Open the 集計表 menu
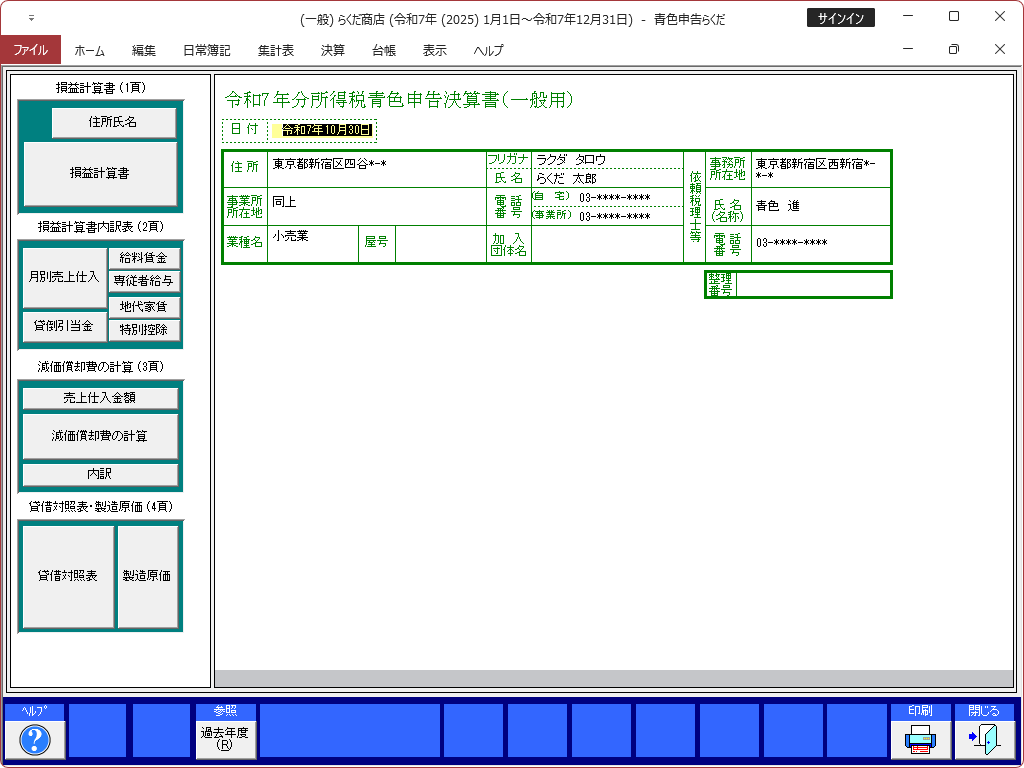 click(275, 50)
